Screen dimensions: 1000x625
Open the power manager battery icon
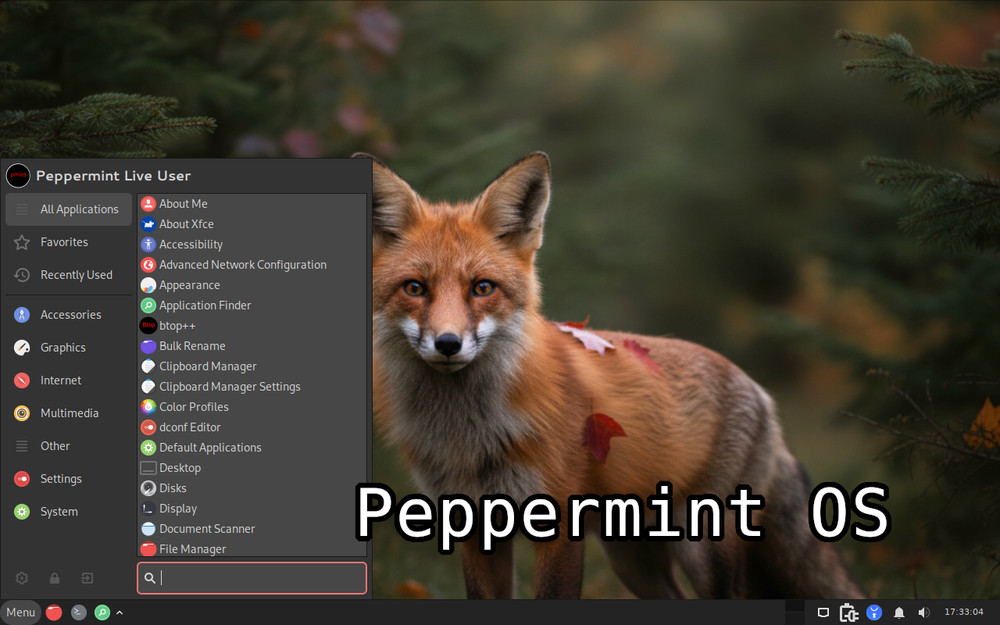(849, 612)
